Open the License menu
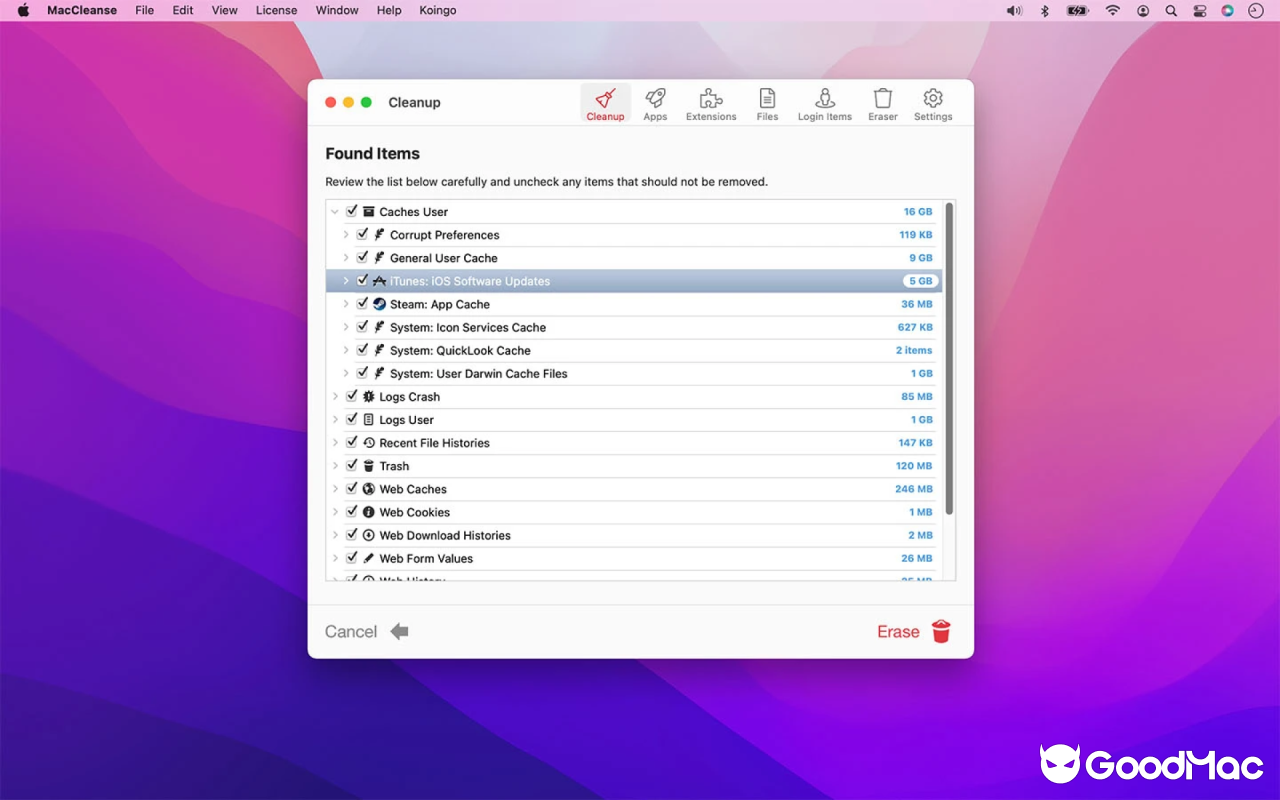The height and width of the screenshot is (800, 1280). coord(276,10)
